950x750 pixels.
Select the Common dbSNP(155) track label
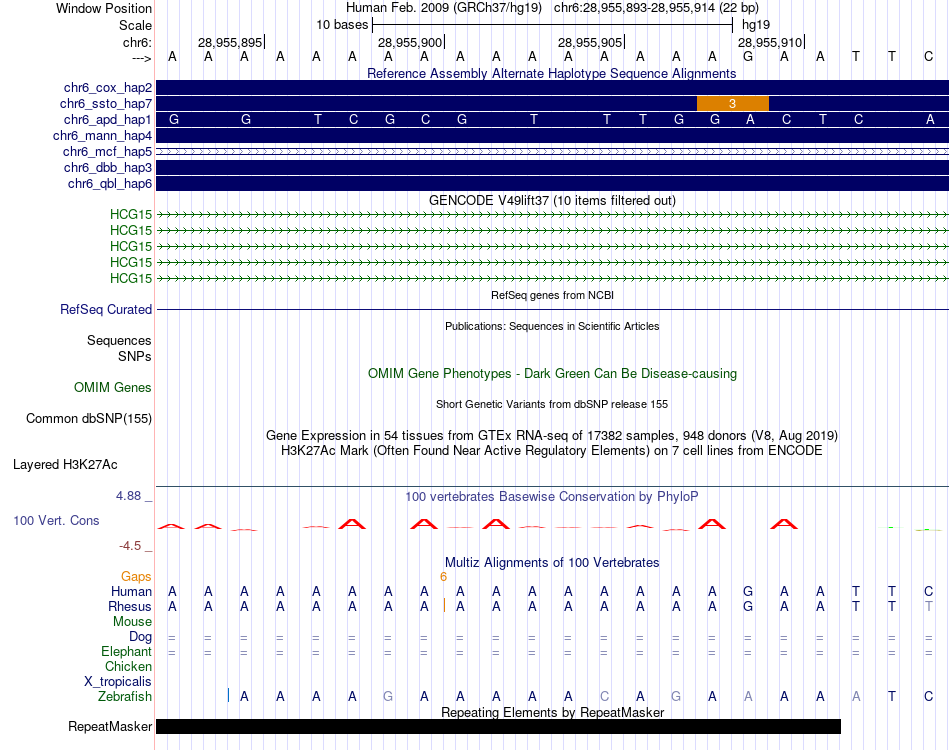[x=89, y=419]
